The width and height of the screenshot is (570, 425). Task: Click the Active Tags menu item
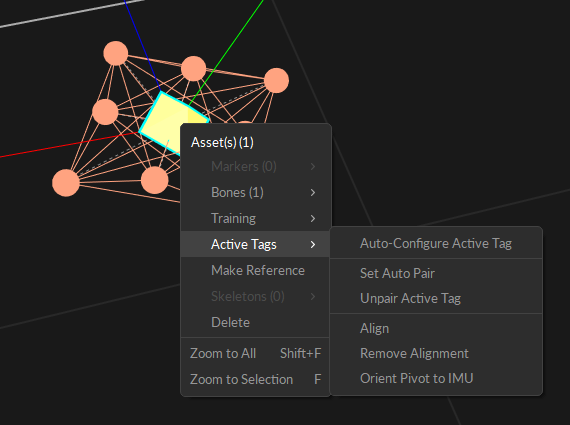(x=255, y=244)
